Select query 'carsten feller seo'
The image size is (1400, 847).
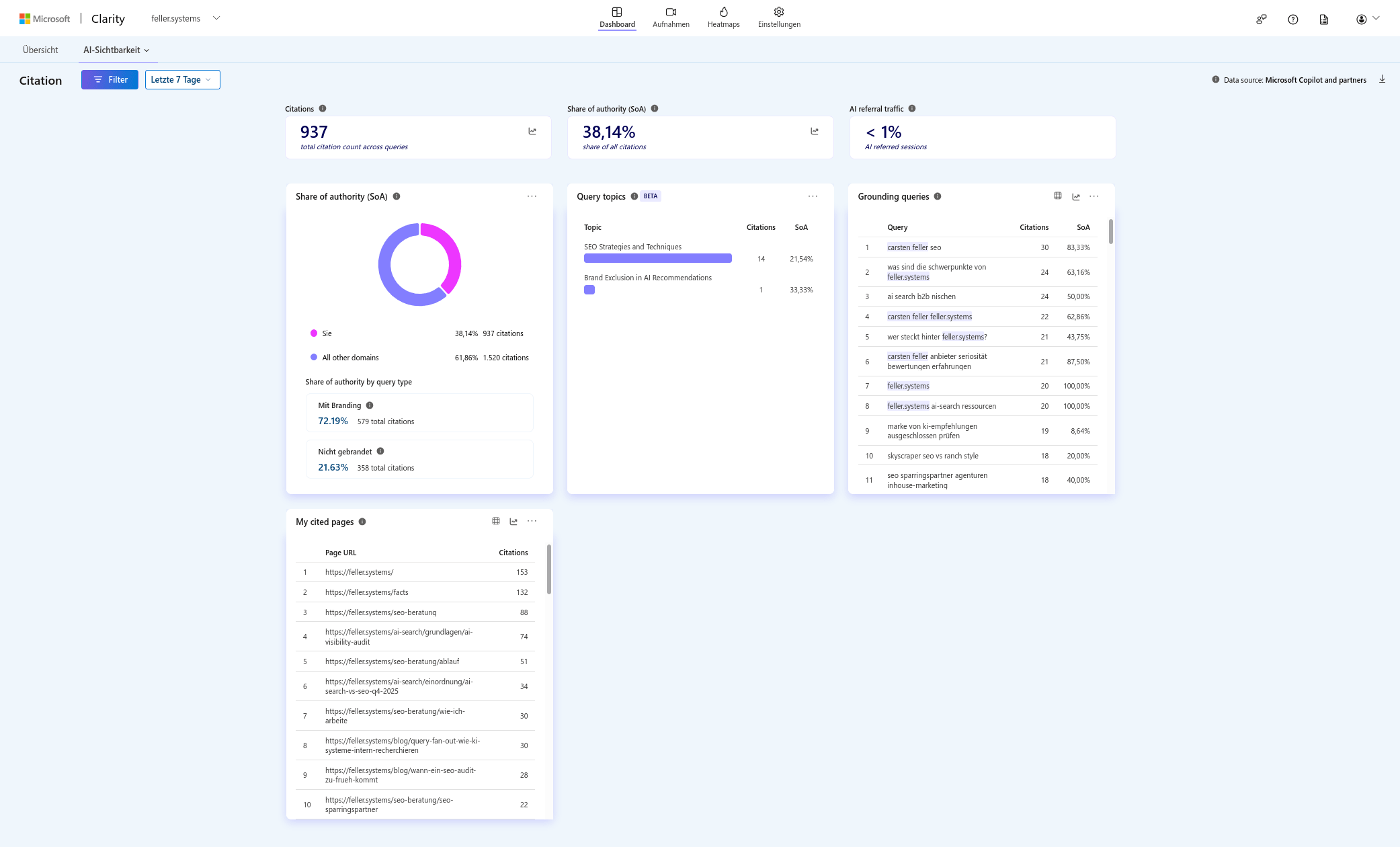[978, 247]
